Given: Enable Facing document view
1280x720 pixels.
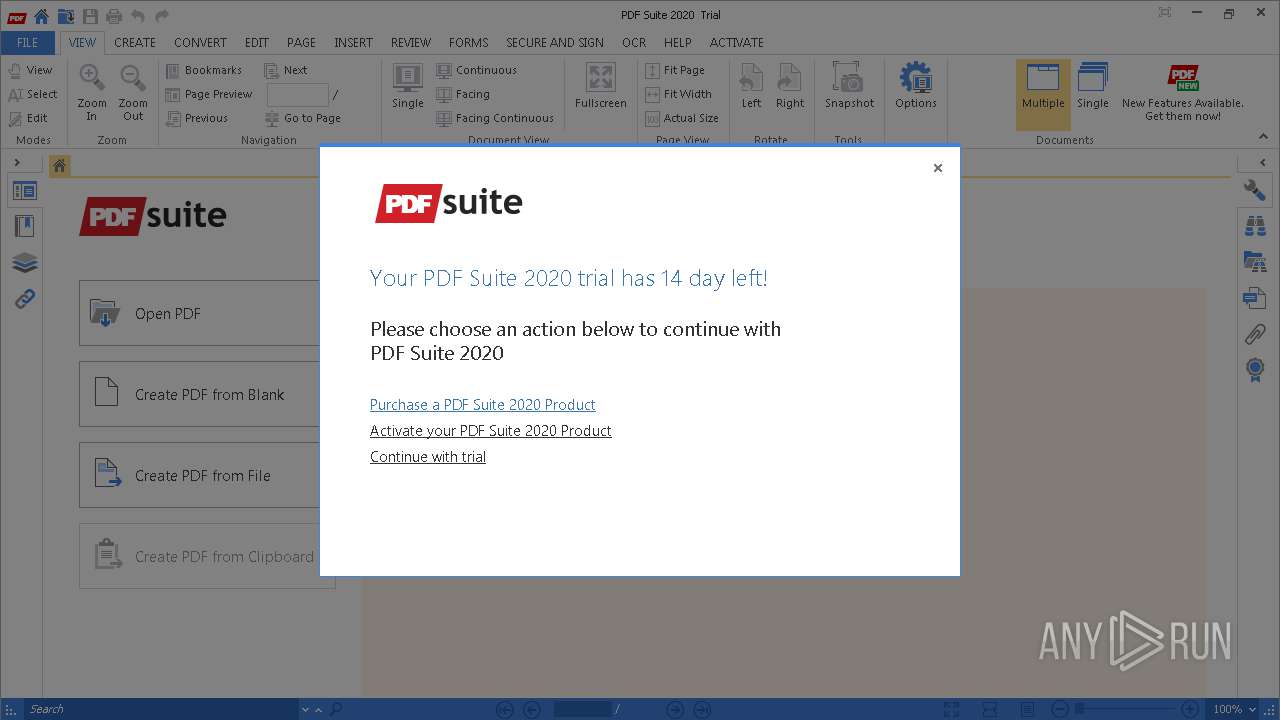Looking at the screenshot, I should [463, 94].
